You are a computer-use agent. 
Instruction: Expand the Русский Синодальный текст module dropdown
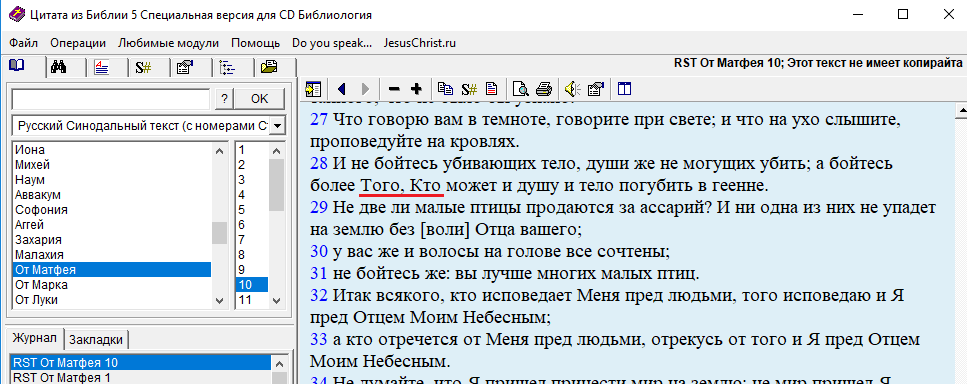pyautogui.click(x=278, y=126)
